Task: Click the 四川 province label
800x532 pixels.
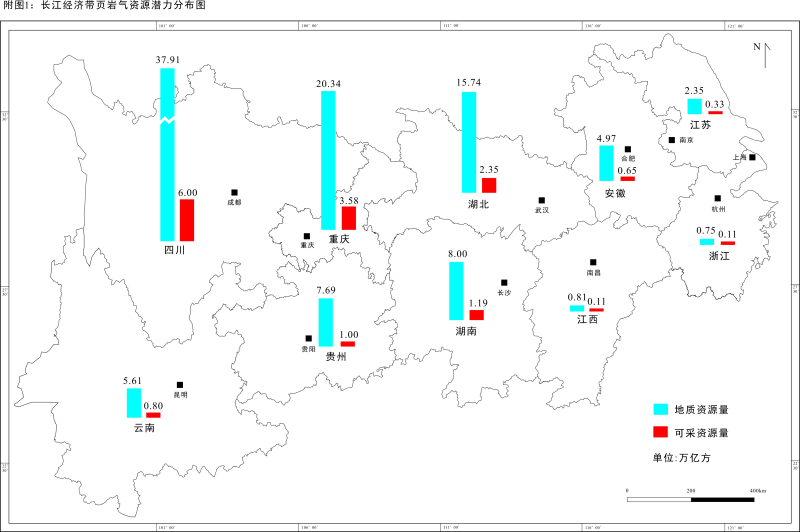Action: [174, 250]
